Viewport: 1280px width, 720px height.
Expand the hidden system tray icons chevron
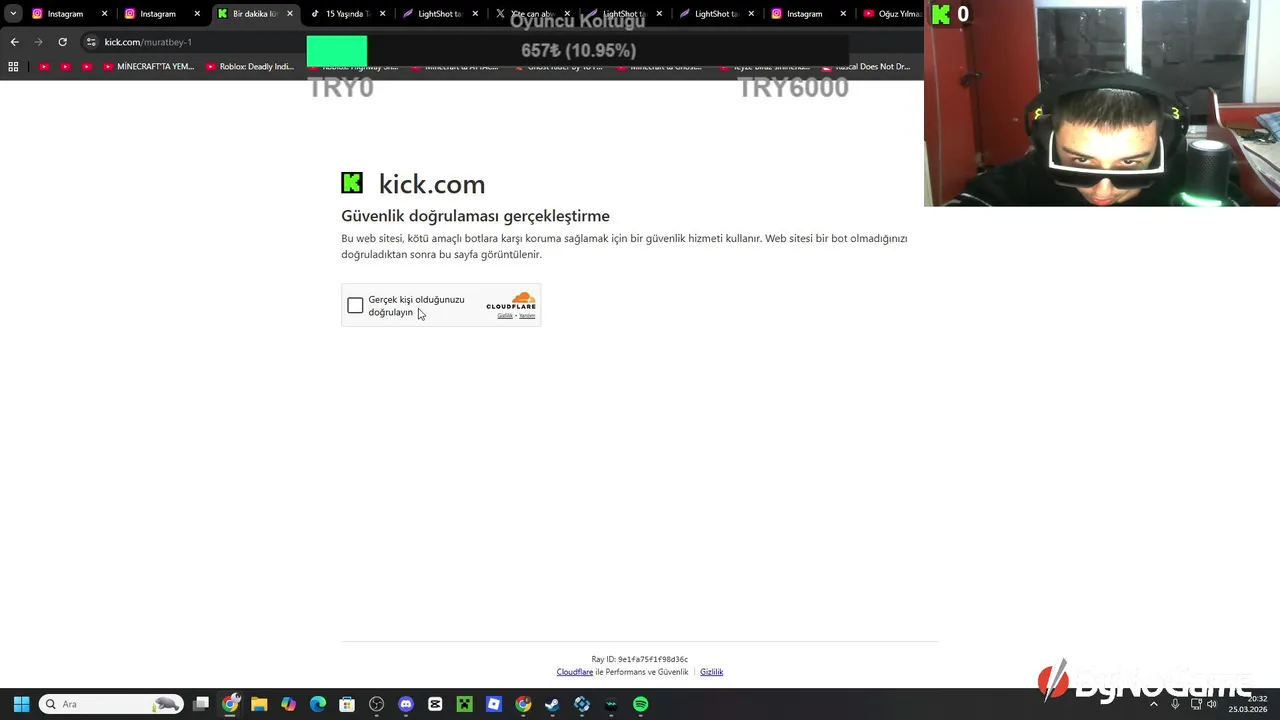[1154, 704]
